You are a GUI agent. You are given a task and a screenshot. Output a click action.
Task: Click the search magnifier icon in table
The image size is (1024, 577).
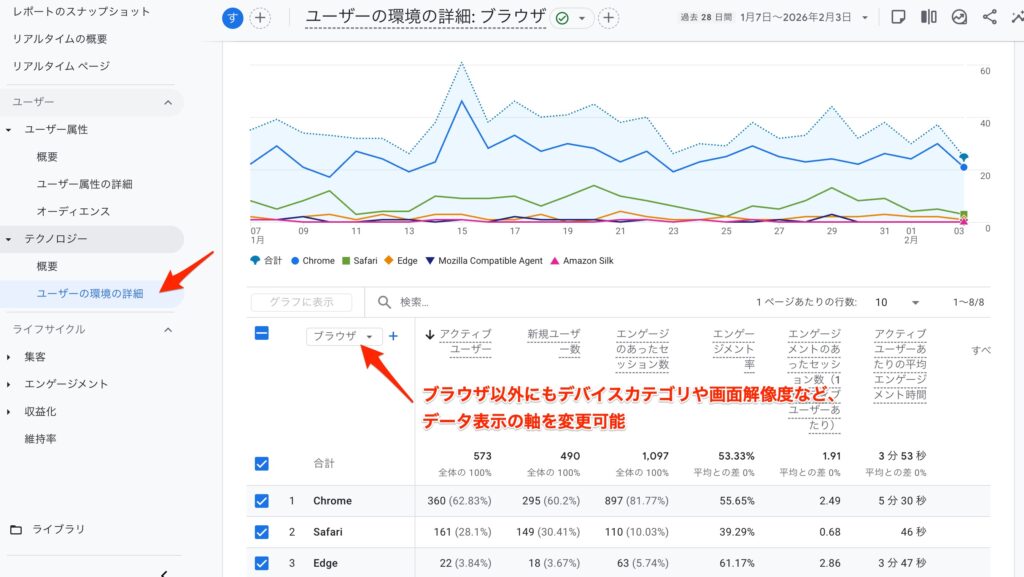click(x=384, y=302)
